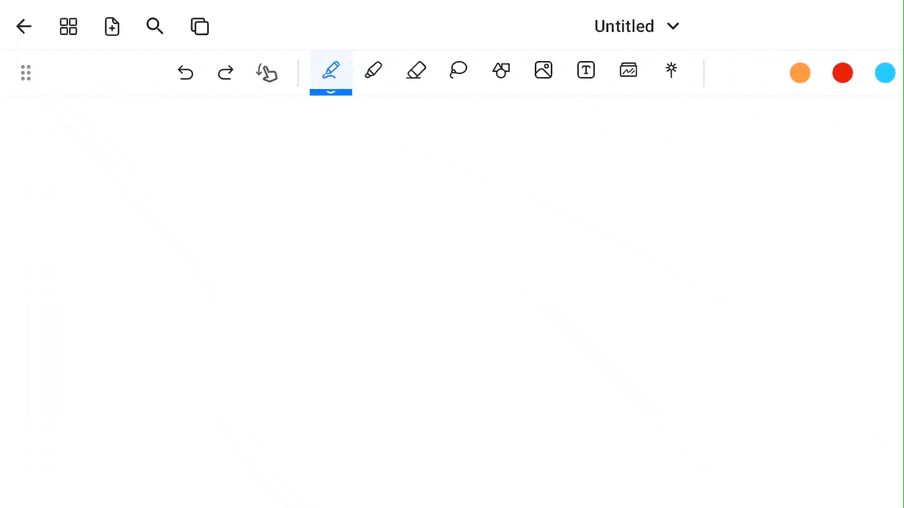The image size is (904, 508).
Task: Open the multi-window pages icon
Action: (199, 27)
